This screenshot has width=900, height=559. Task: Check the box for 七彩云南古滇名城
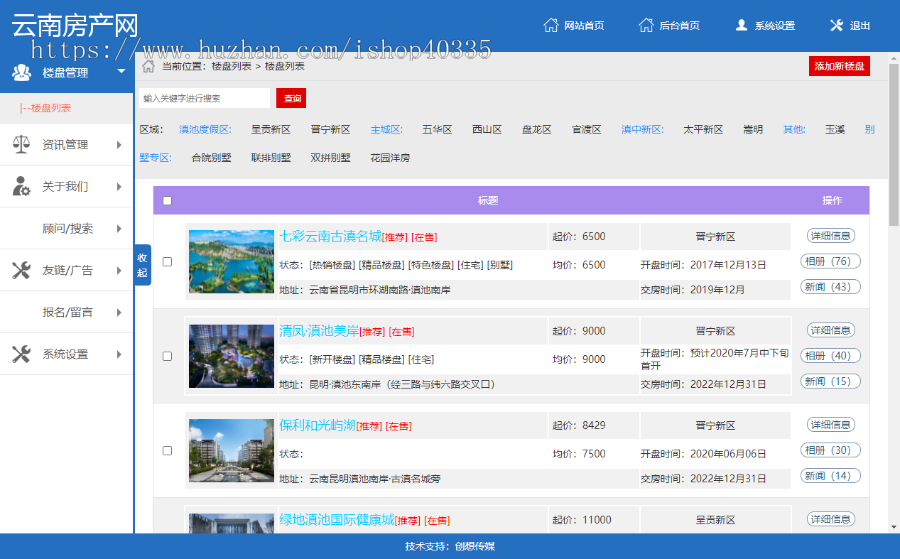[167, 262]
